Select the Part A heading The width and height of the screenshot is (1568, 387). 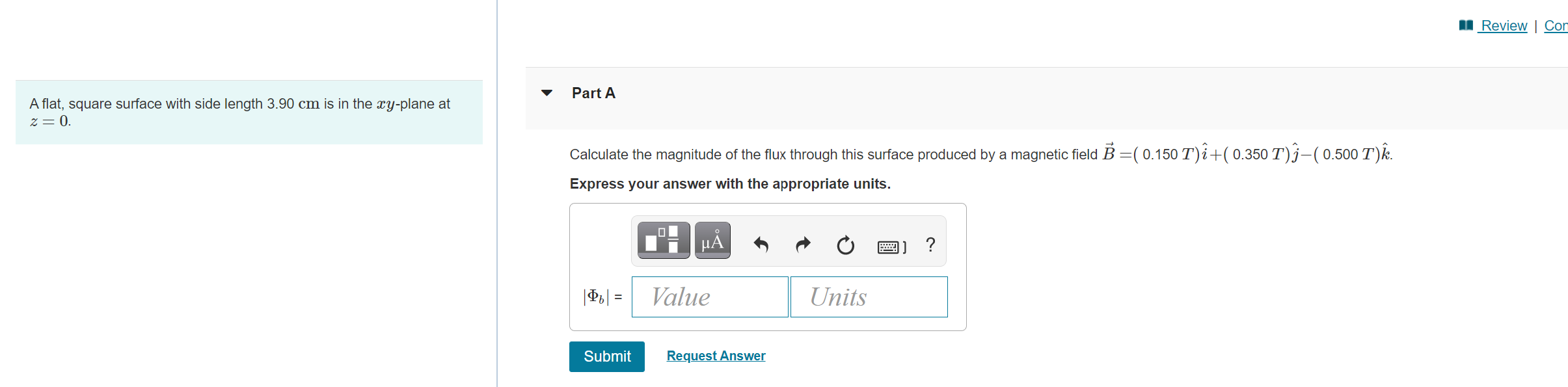(x=593, y=93)
